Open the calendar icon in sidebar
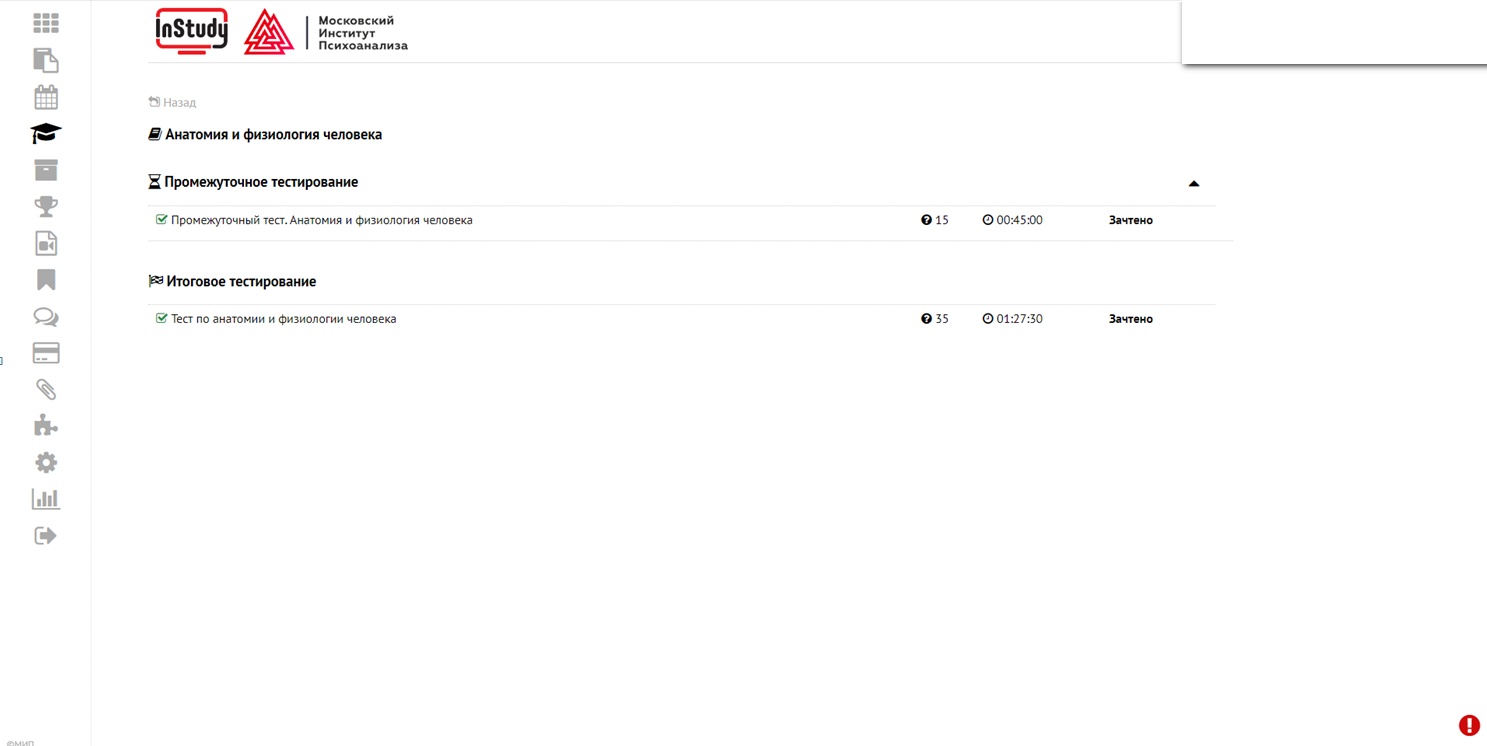Screen dimensions: 1487x746 tap(46, 97)
